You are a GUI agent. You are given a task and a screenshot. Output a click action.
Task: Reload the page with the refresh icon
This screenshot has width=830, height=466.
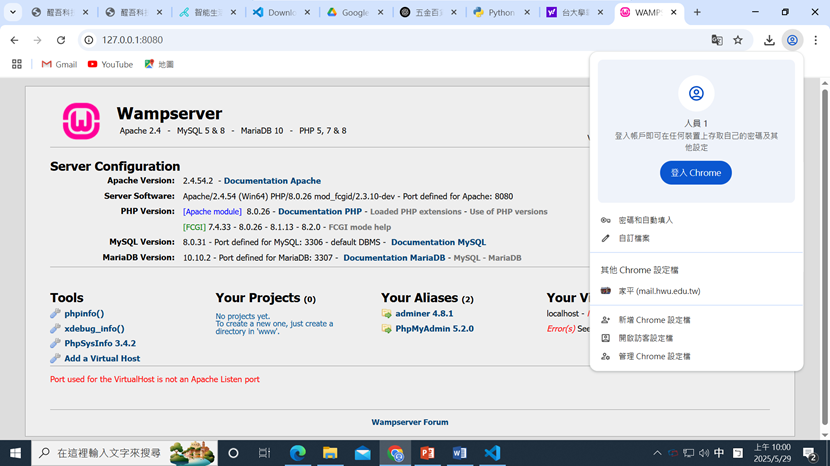(x=61, y=40)
